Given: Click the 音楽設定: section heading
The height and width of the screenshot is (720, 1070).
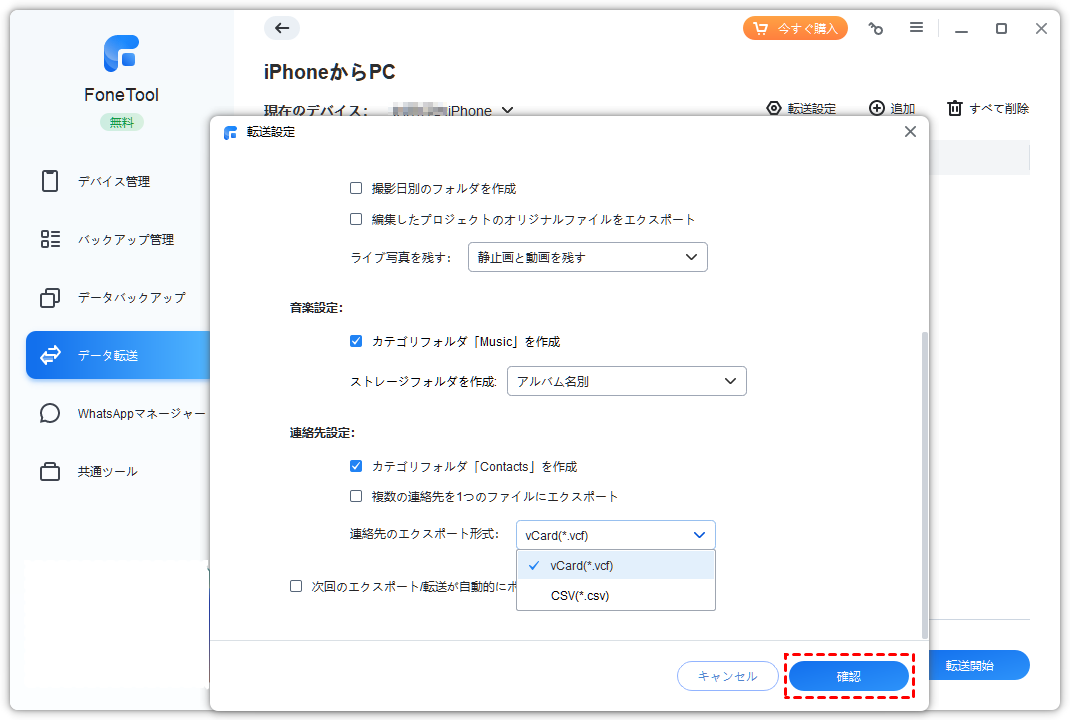Looking at the screenshot, I should click(316, 308).
